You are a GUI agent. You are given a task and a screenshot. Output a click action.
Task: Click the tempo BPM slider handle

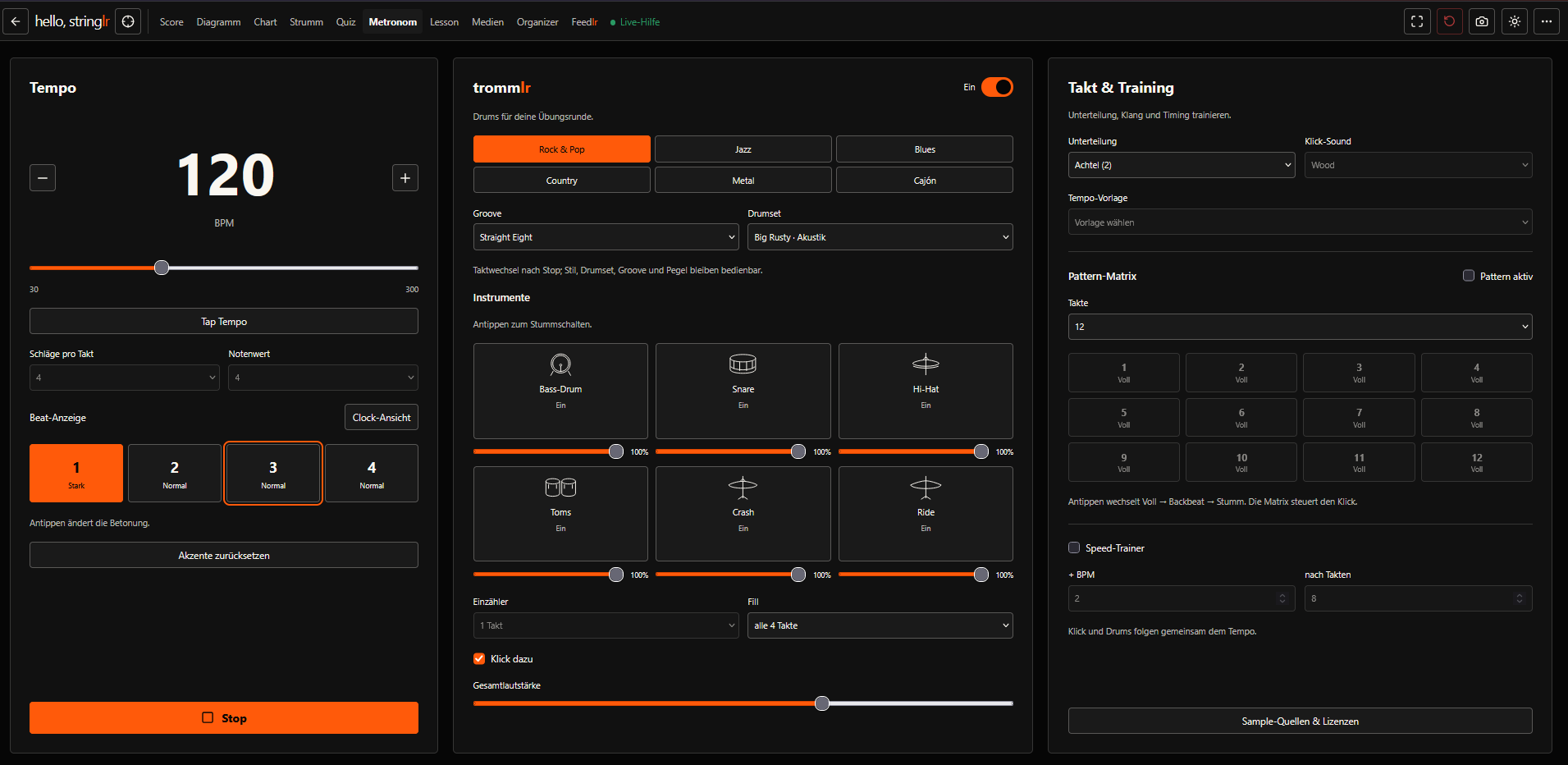162,268
